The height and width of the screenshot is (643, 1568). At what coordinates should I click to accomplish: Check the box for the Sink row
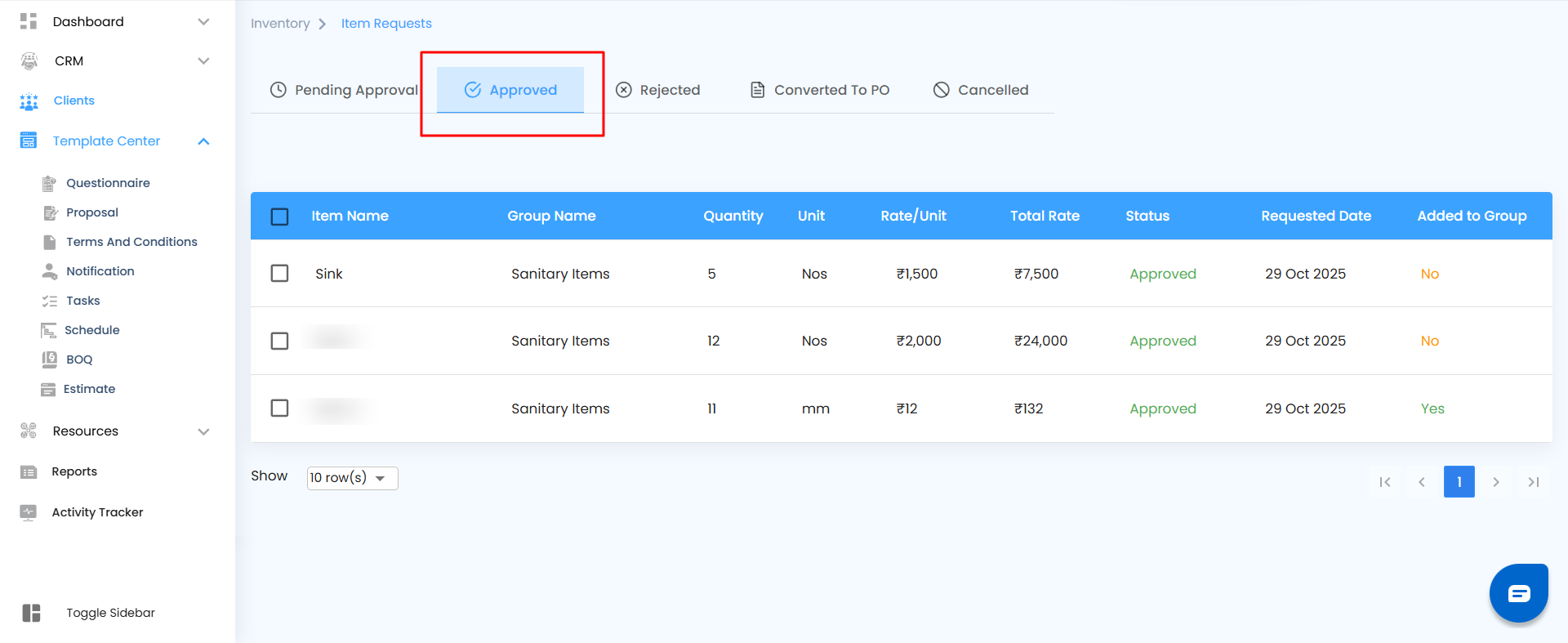coord(279,273)
